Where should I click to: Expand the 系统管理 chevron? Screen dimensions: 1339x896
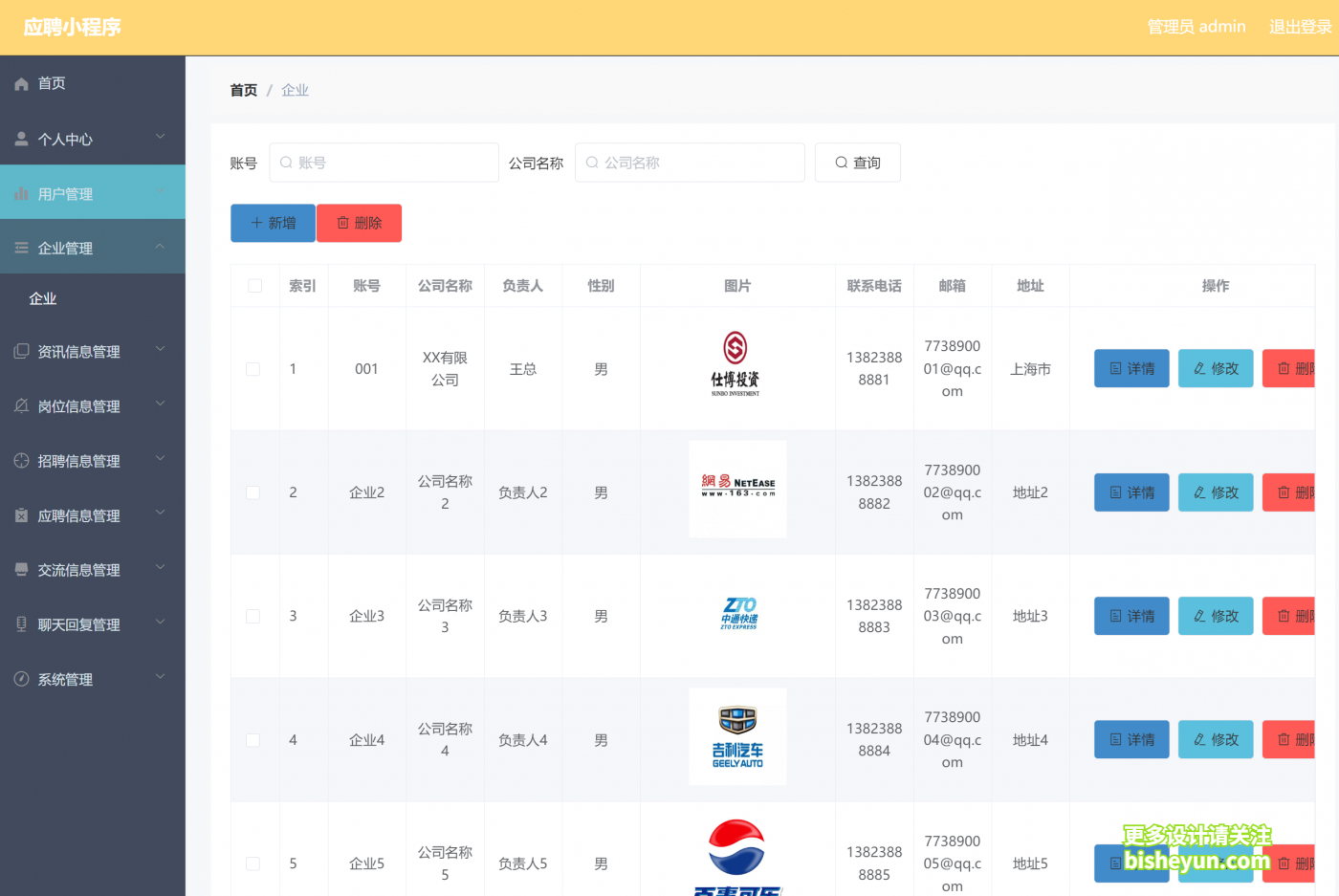(161, 677)
